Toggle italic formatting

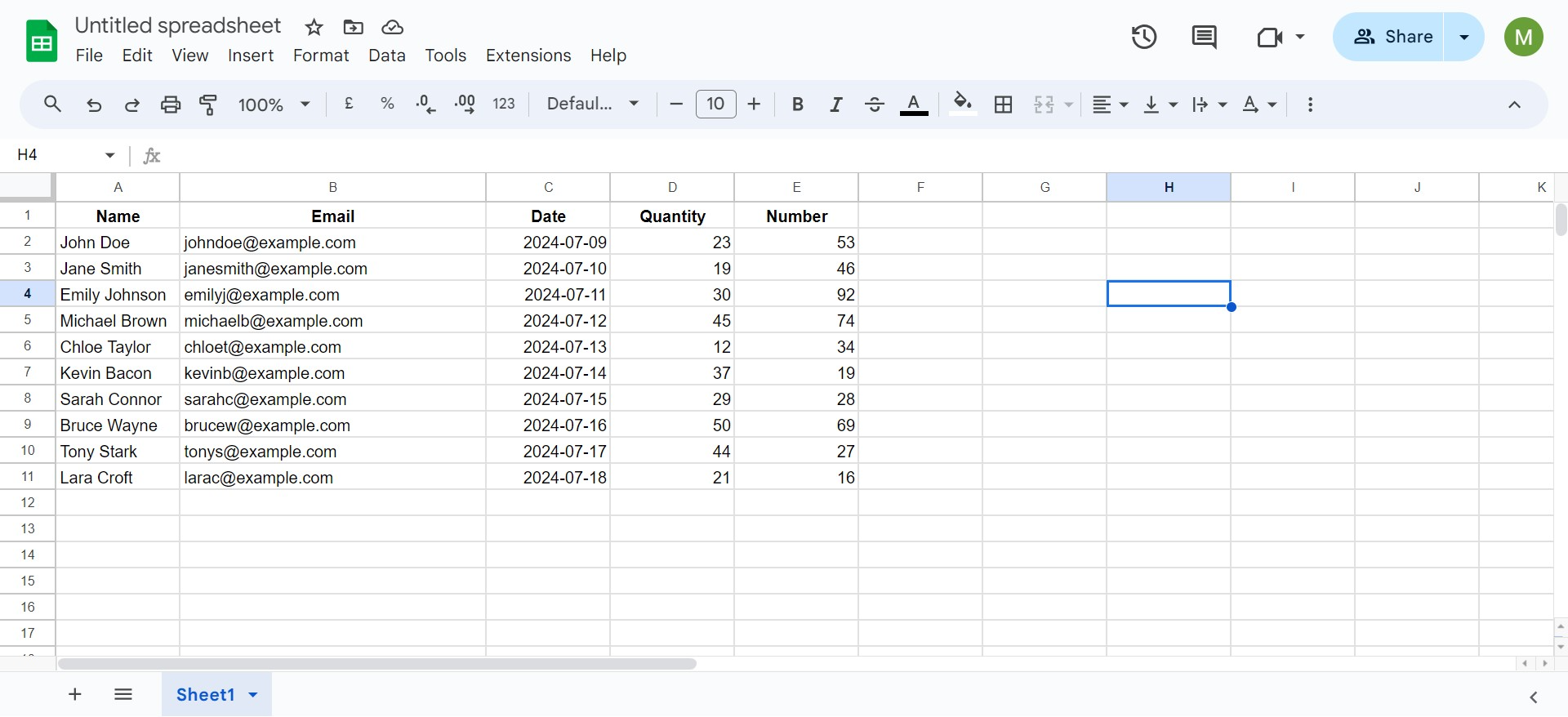(x=835, y=105)
